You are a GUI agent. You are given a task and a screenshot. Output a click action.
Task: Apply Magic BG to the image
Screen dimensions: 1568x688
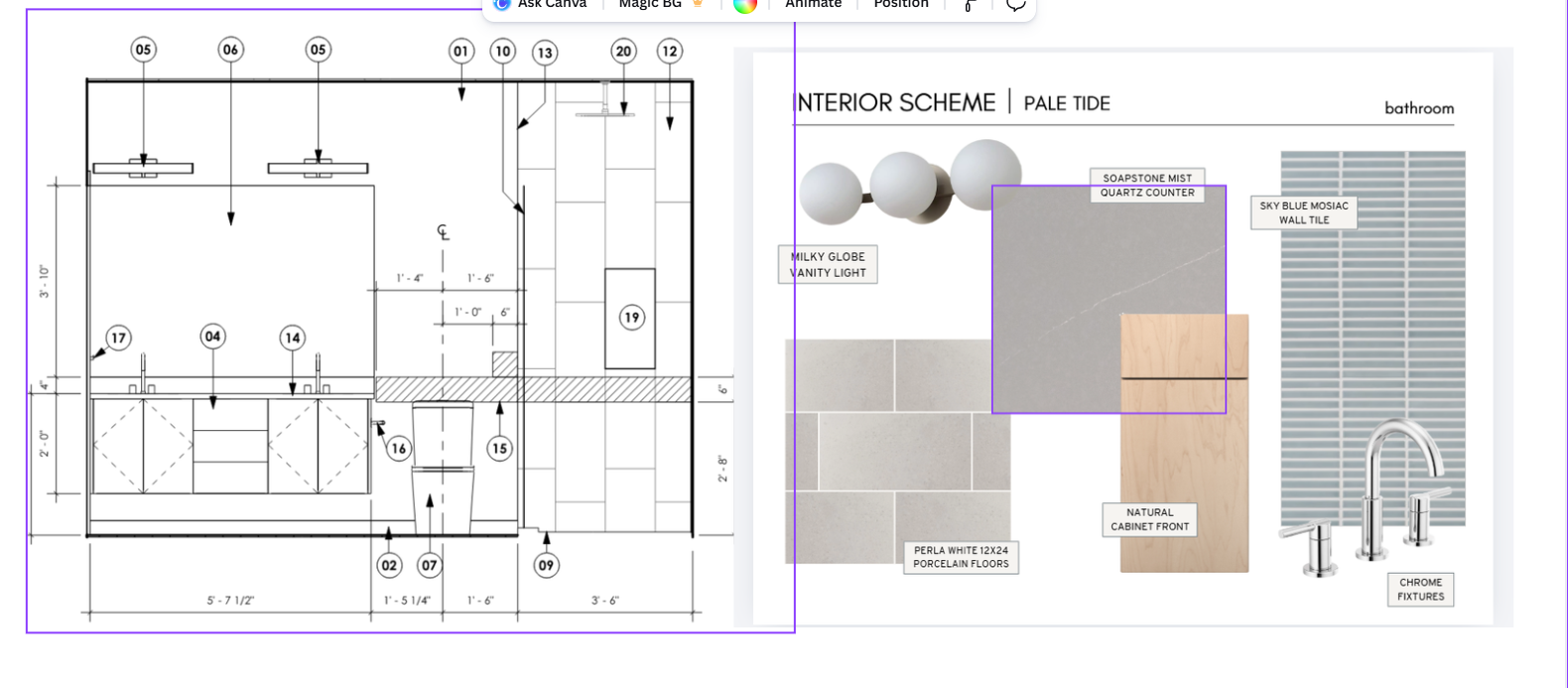pyautogui.click(x=650, y=5)
